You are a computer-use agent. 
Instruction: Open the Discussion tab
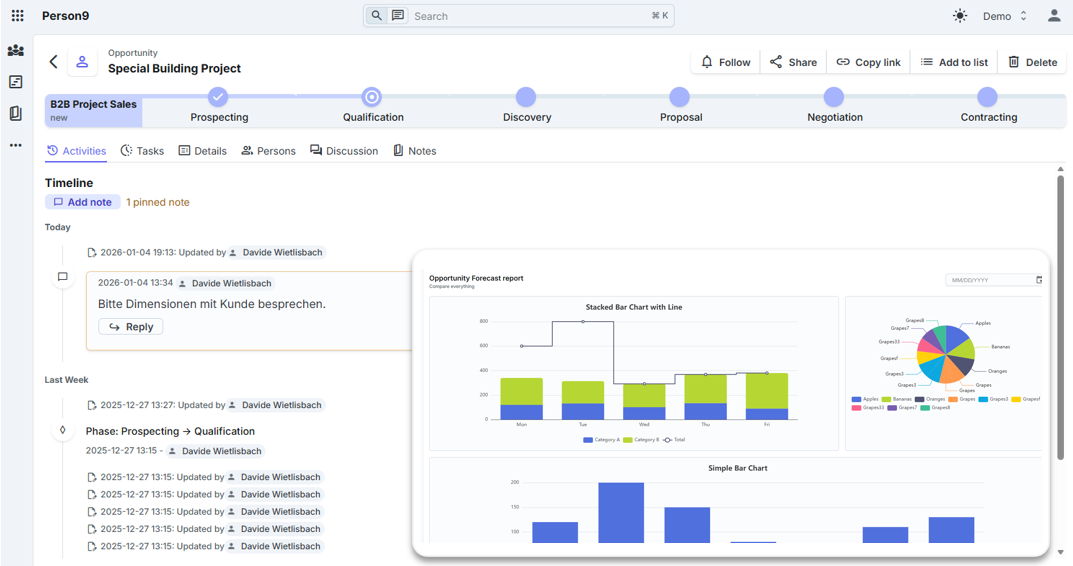coord(343,151)
